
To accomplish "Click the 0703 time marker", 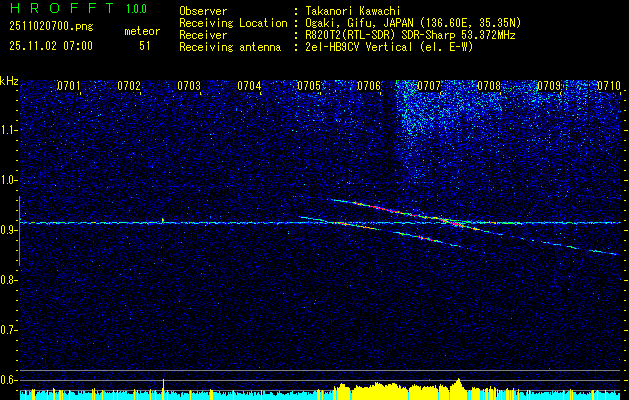I will [x=189, y=86].
